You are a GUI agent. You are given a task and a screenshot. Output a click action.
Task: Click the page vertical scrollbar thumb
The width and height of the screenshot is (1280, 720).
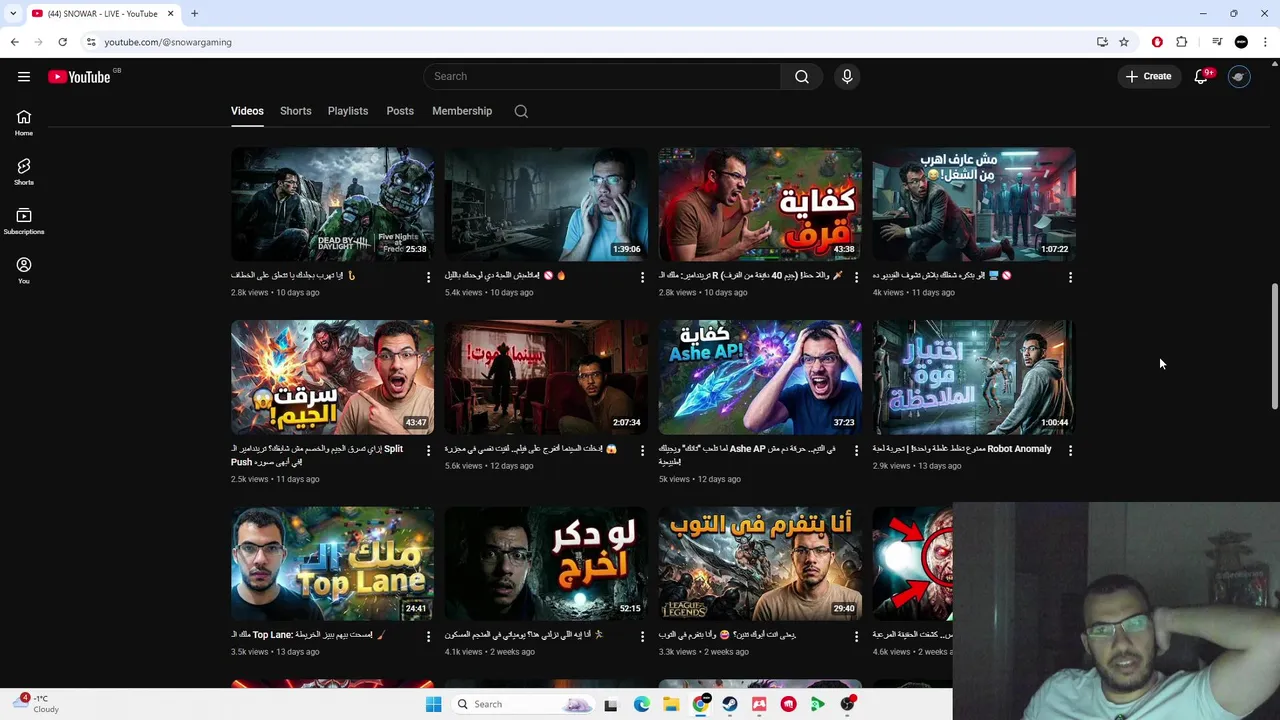(1274, 346)
